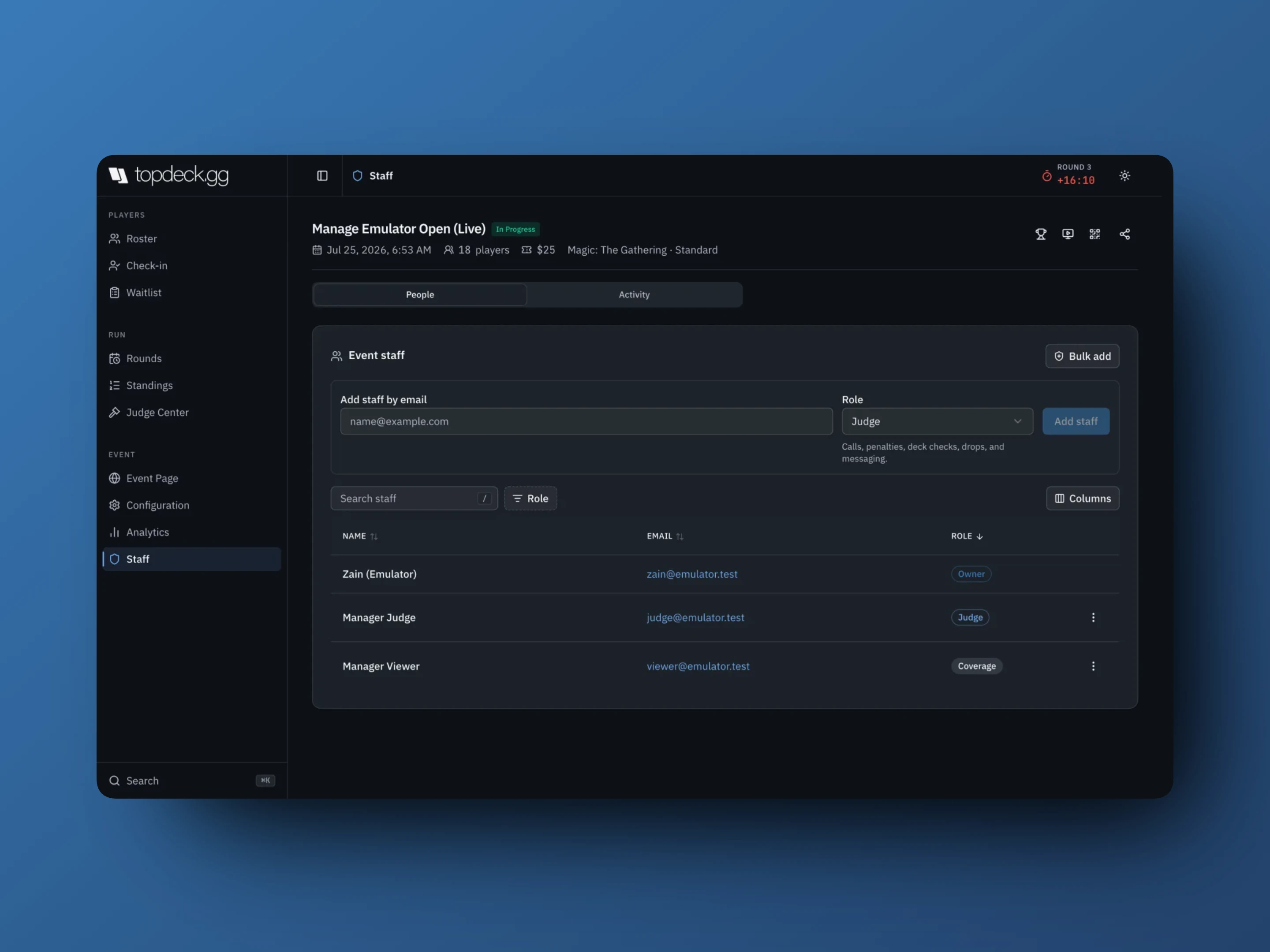Click the share icon
This screenshot has height=952, width=1270.
tap(1124, 234)
